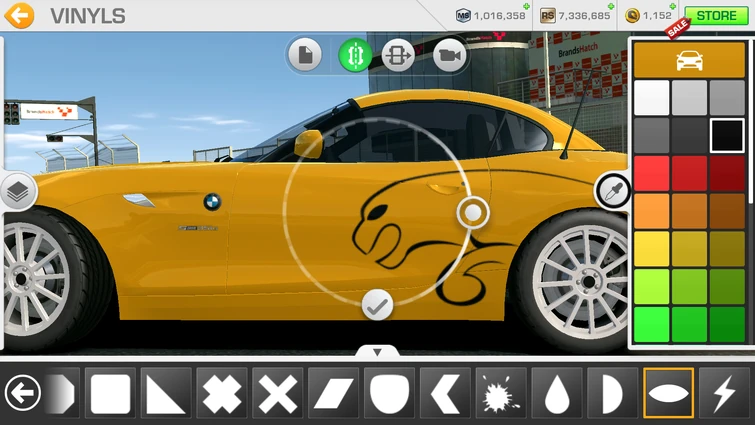
Task: Pick the dark maroon red swatch
Action: (727, 173)
